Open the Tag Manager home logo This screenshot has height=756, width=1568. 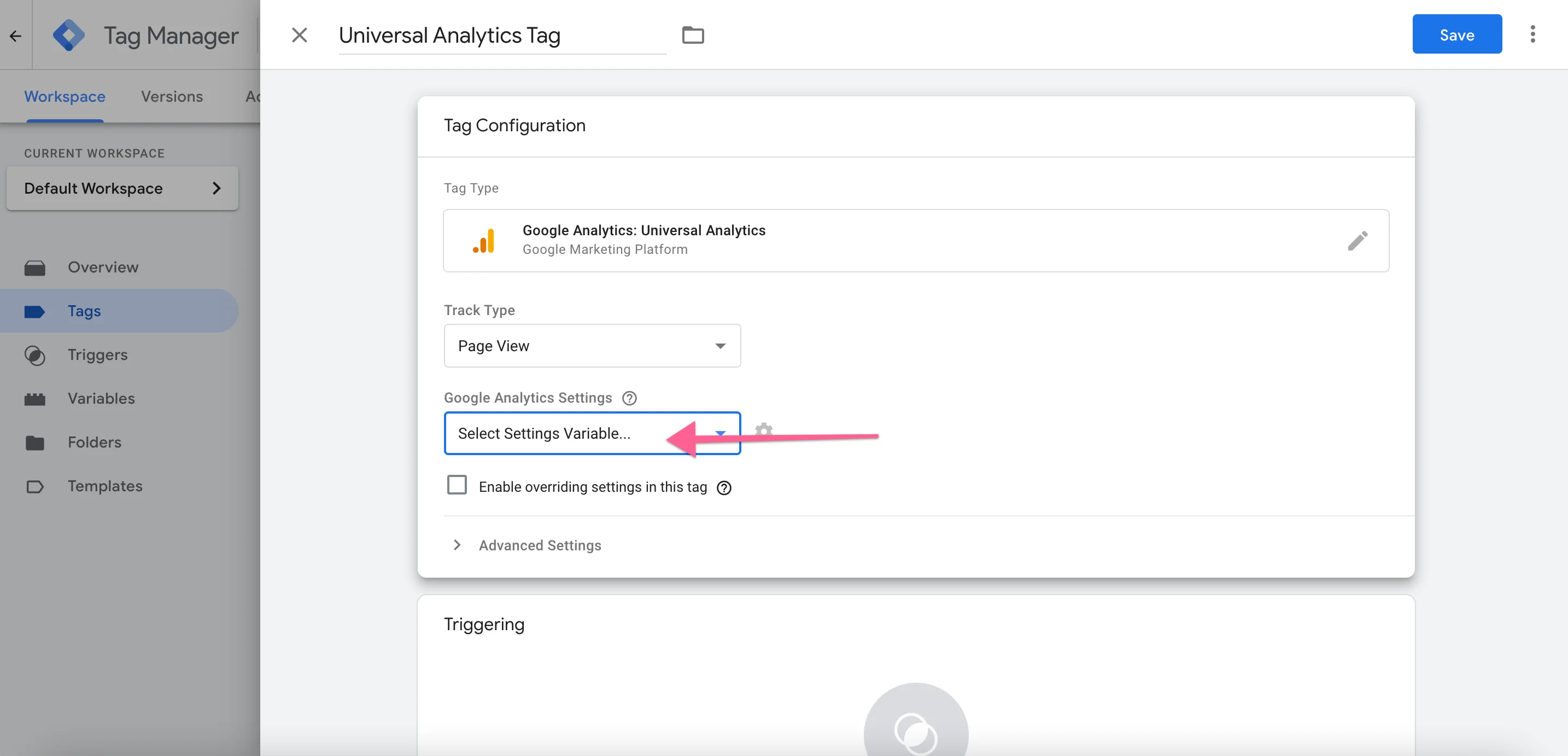[x=69, y=34]
